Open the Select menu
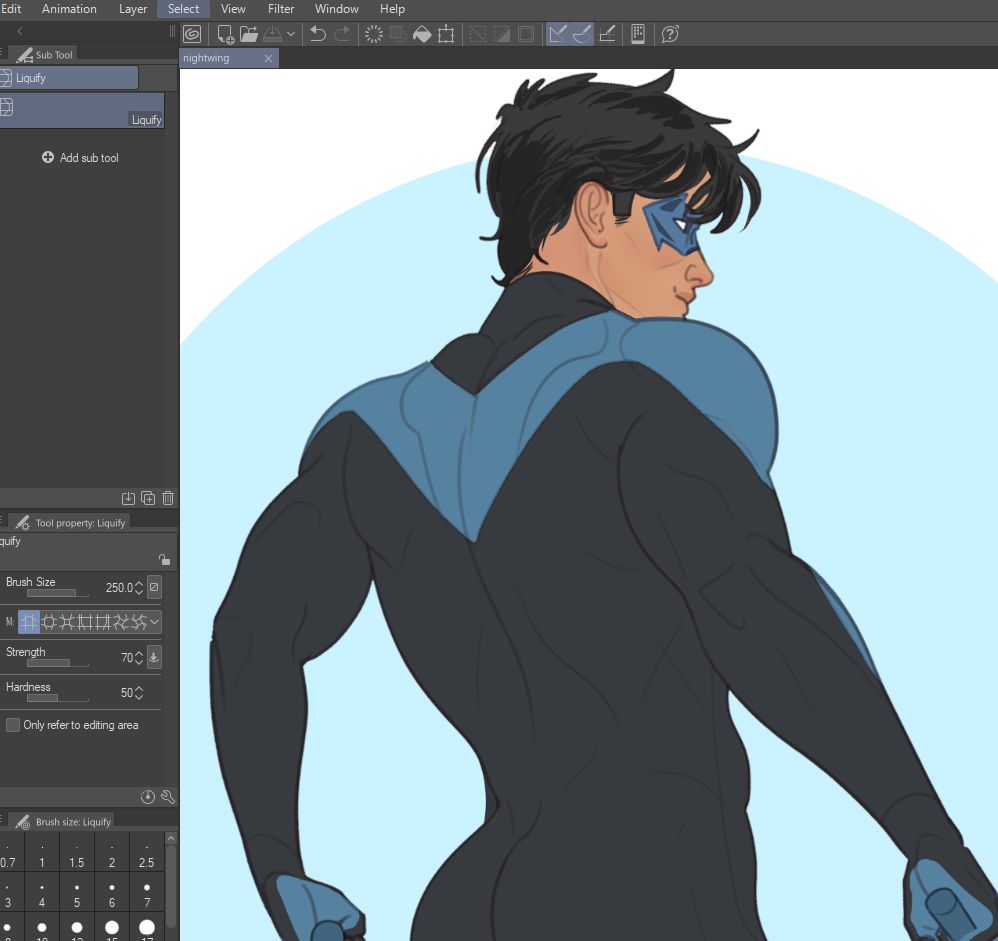 [183, 9]
